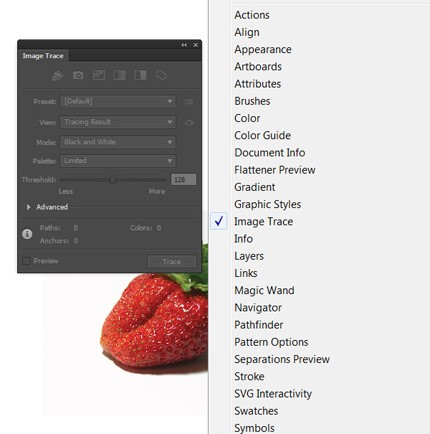Enable the Preview checkbox
The width and height of the screenshot is (430, 434).
coord(26,261)
